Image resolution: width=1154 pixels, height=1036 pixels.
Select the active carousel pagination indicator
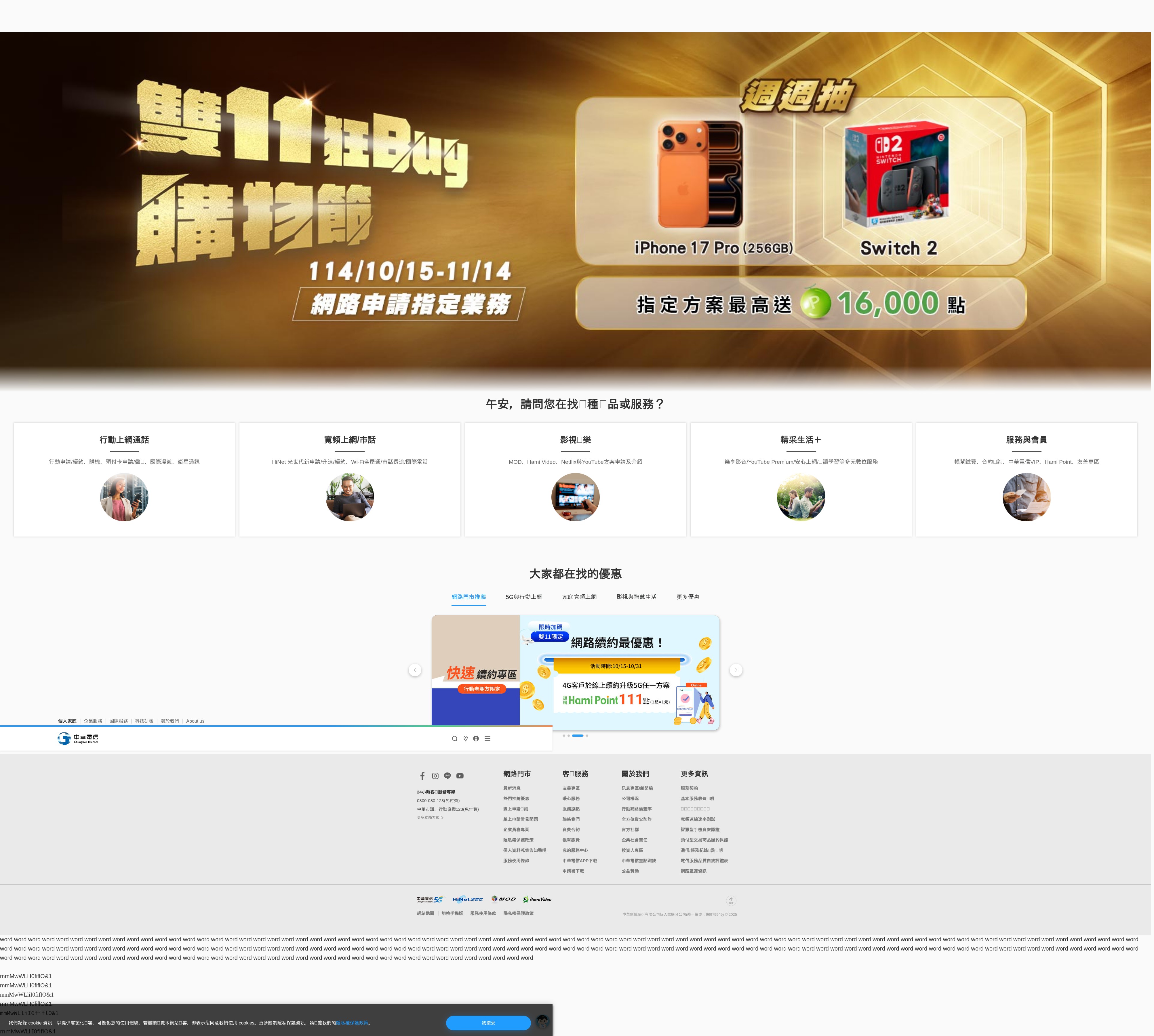tap(577, 735)
